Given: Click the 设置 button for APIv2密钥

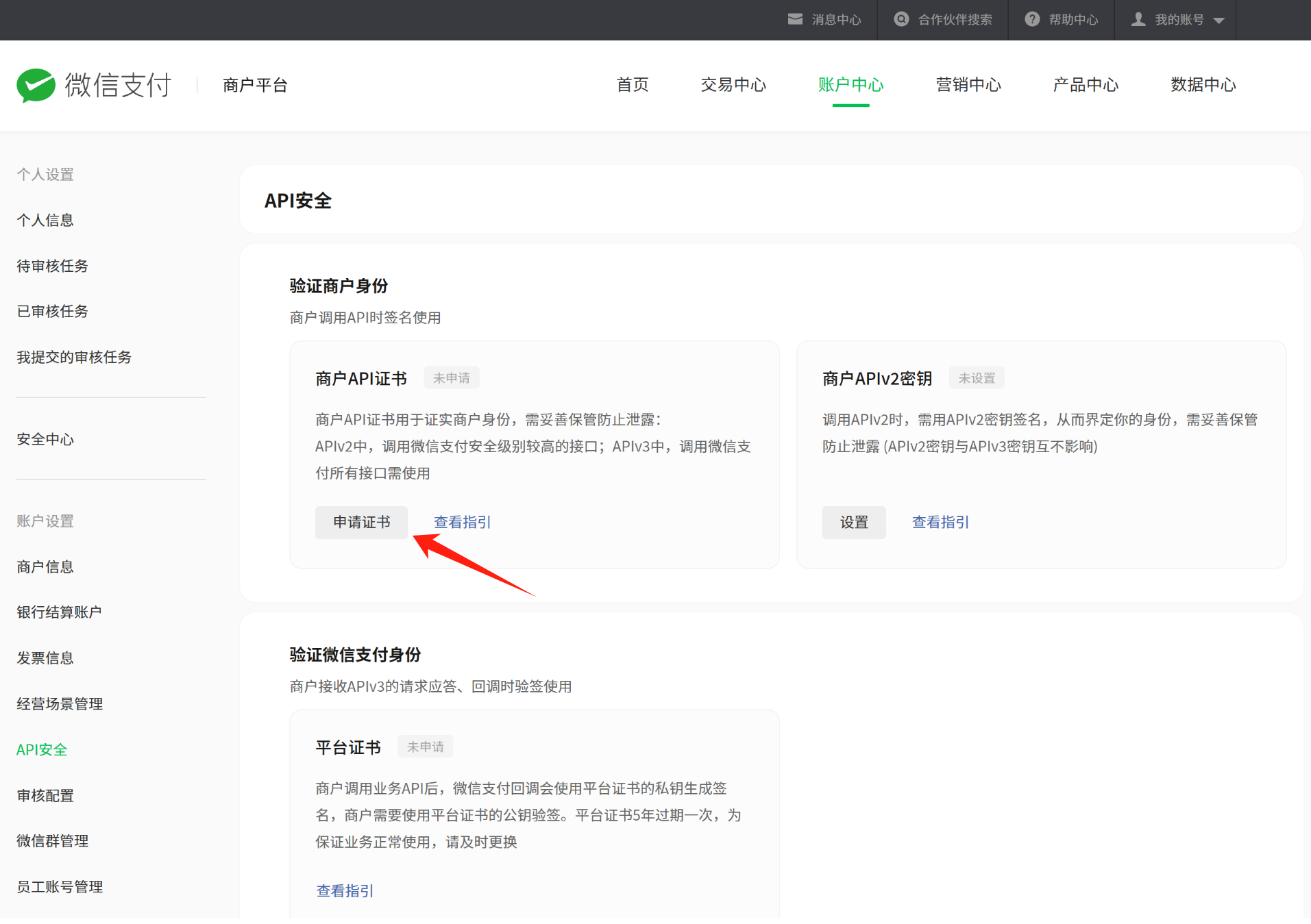Looking at the screenshot, I should tap(854, 522).
